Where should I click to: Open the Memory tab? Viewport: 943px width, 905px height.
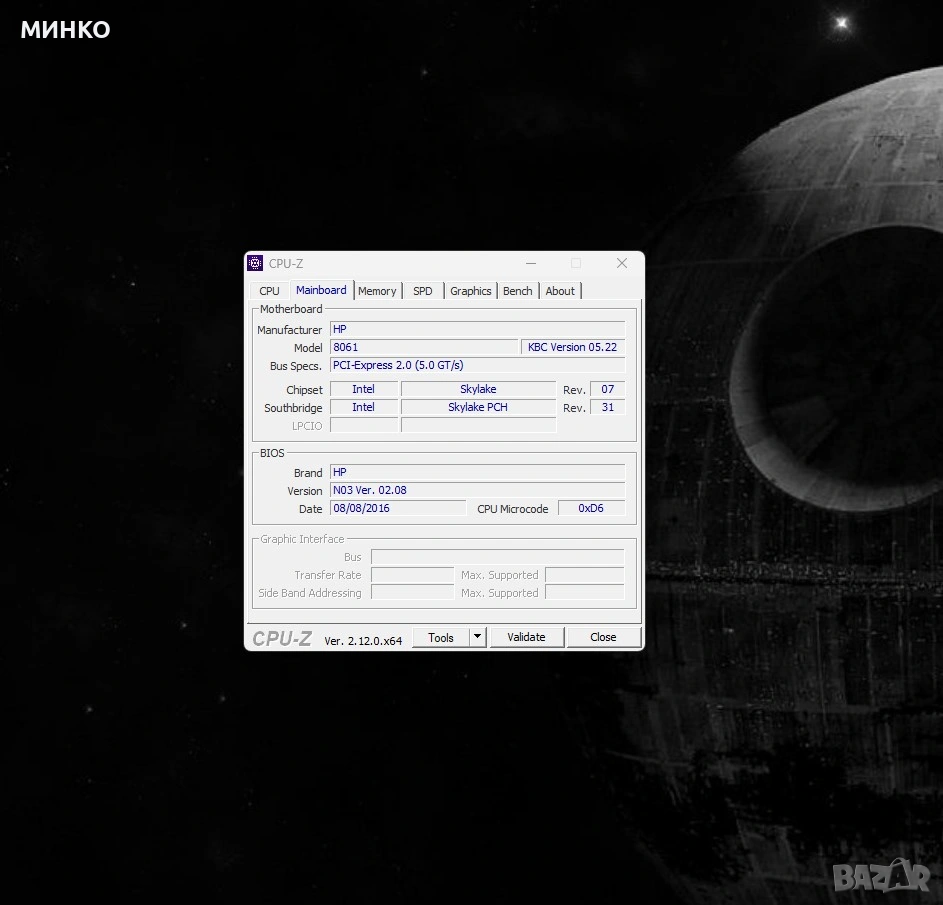tap(377, 291)
